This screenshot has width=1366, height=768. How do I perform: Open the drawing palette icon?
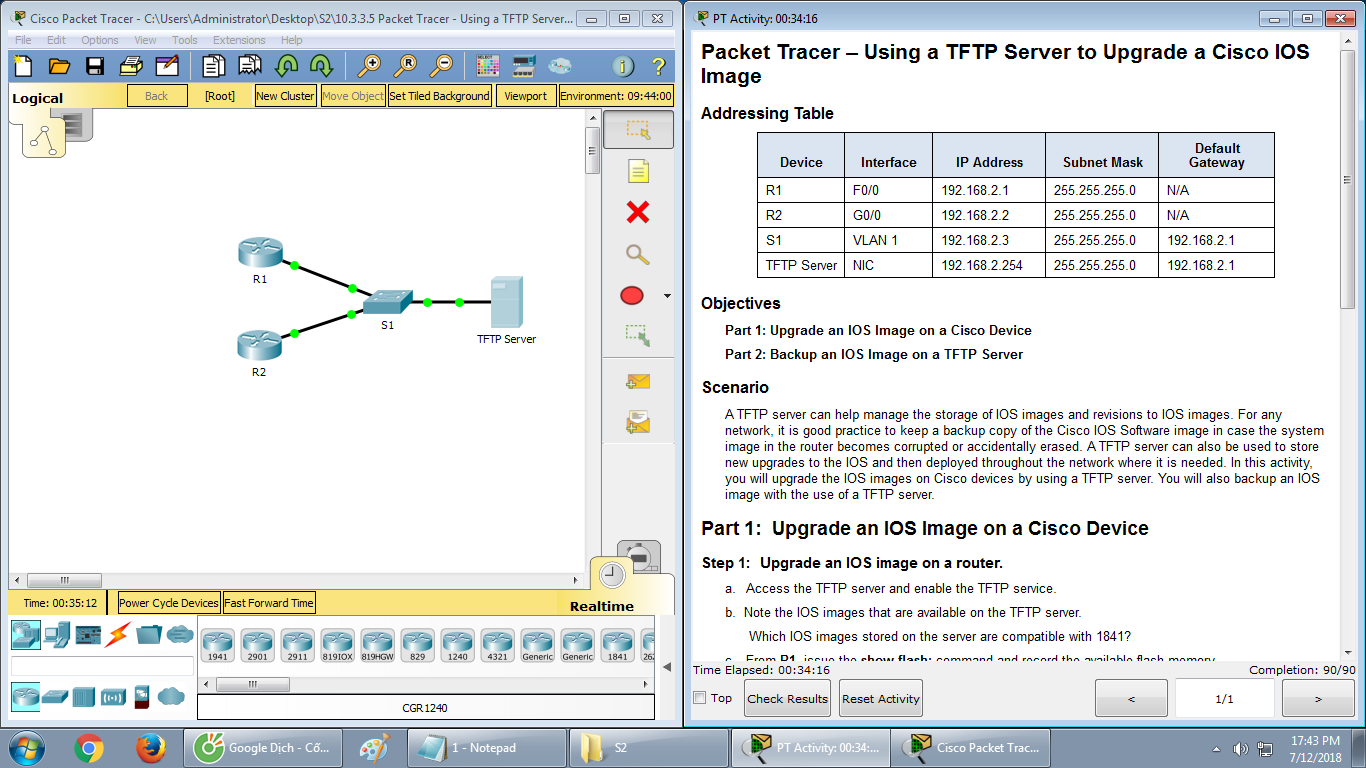pos(487,66)
